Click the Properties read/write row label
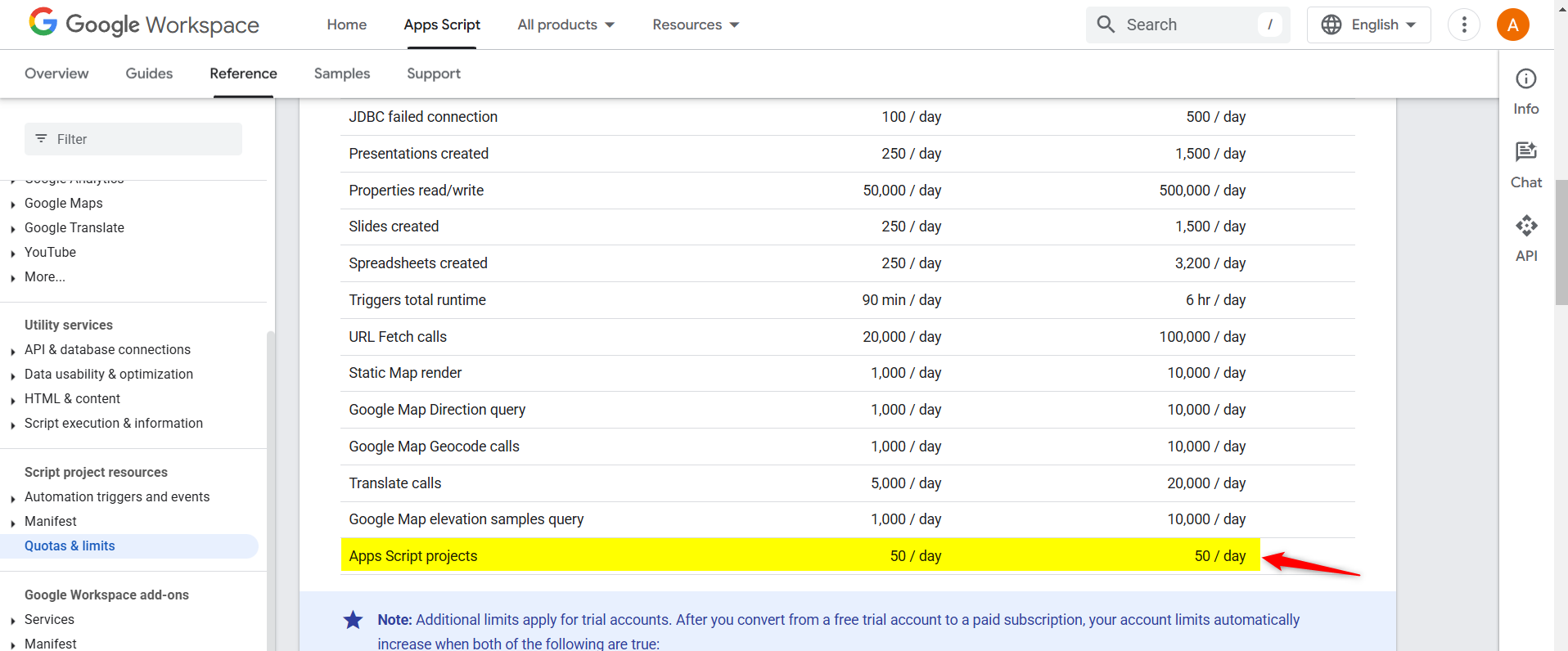This screenshot has height=651, width=1568. pos(416,191)
